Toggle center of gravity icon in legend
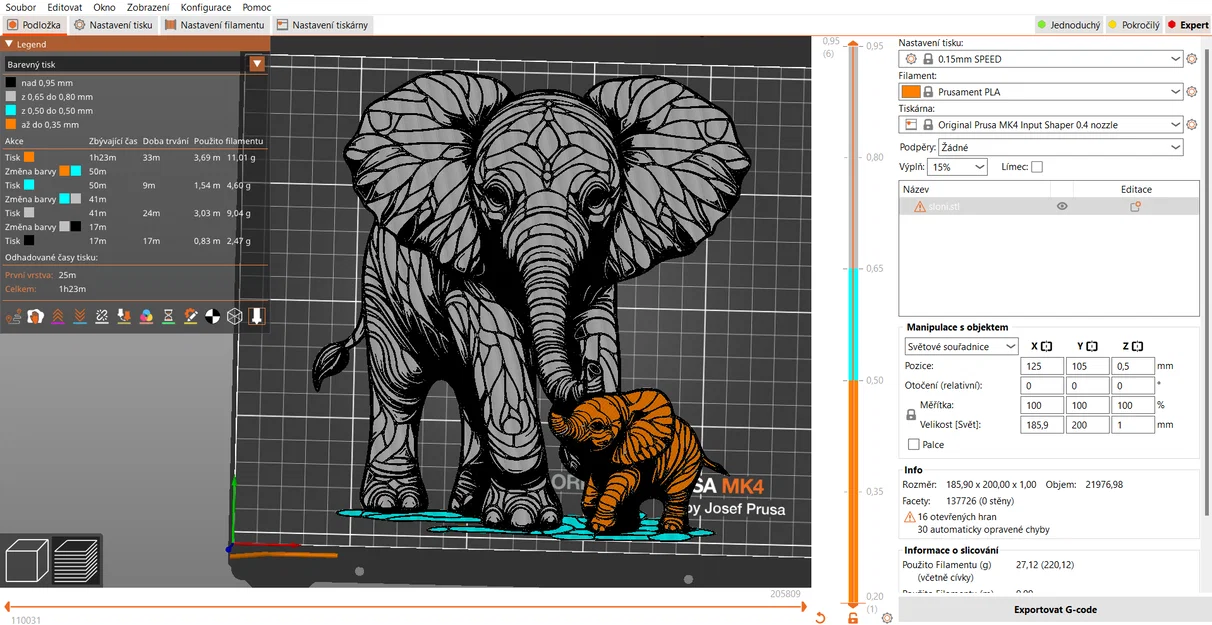1212x625 pixels. click(x=212, y=316)
